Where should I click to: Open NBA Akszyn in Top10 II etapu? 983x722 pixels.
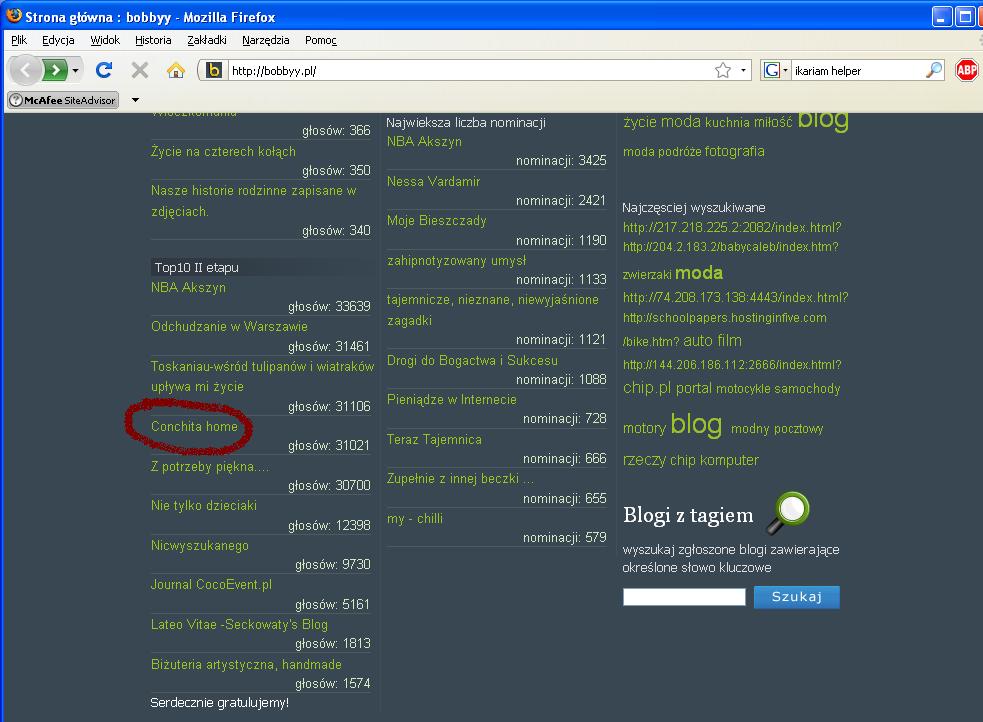(x=188, y=287)
